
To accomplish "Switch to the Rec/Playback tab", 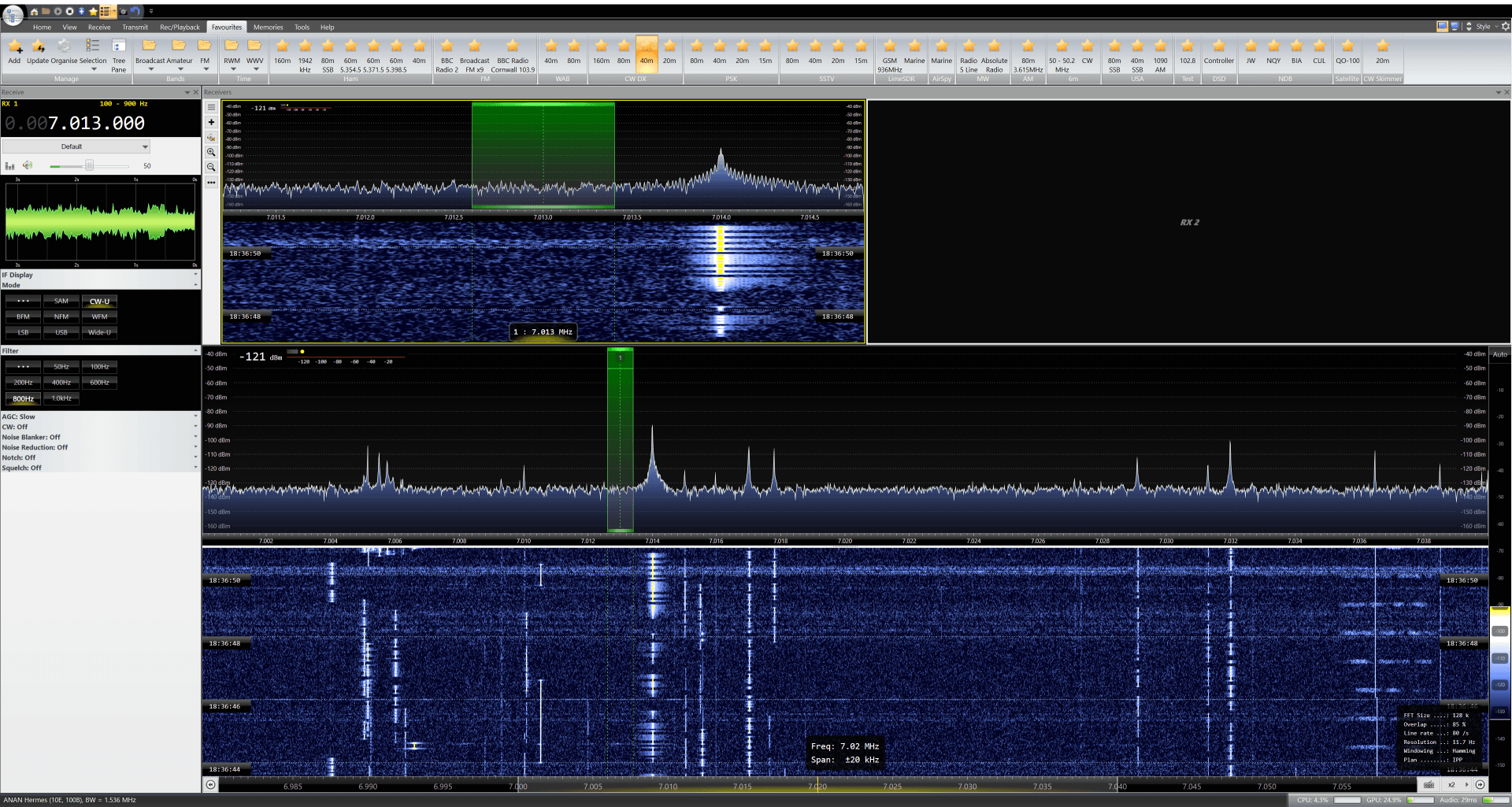I will pos(180,27).
